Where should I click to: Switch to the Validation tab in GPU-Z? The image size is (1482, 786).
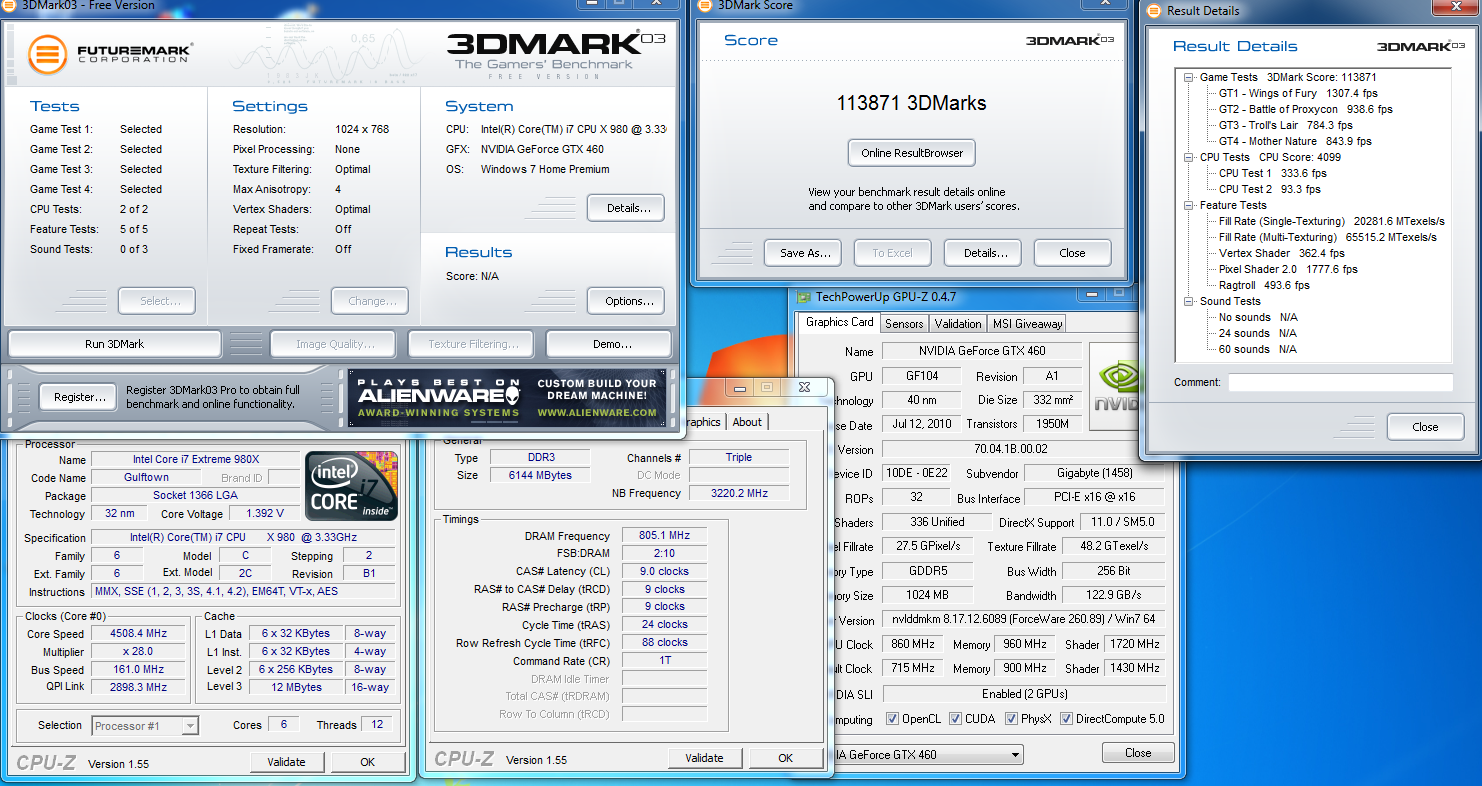pyautogui.click(x=958, y=323)
